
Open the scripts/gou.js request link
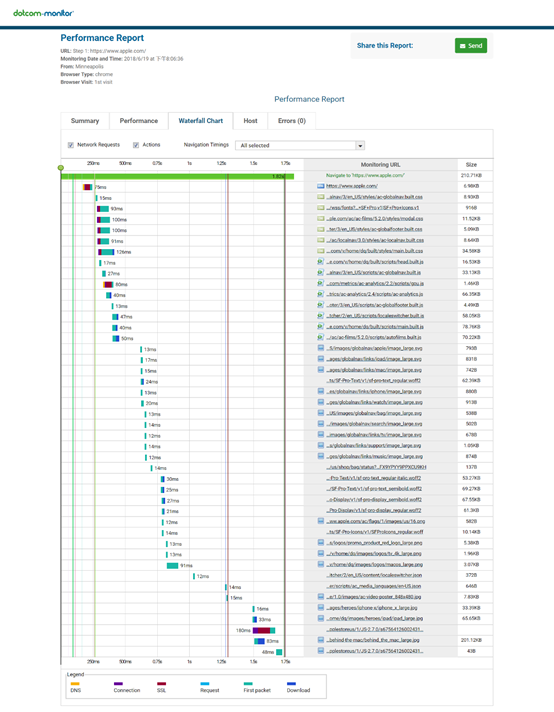(375, 283)
